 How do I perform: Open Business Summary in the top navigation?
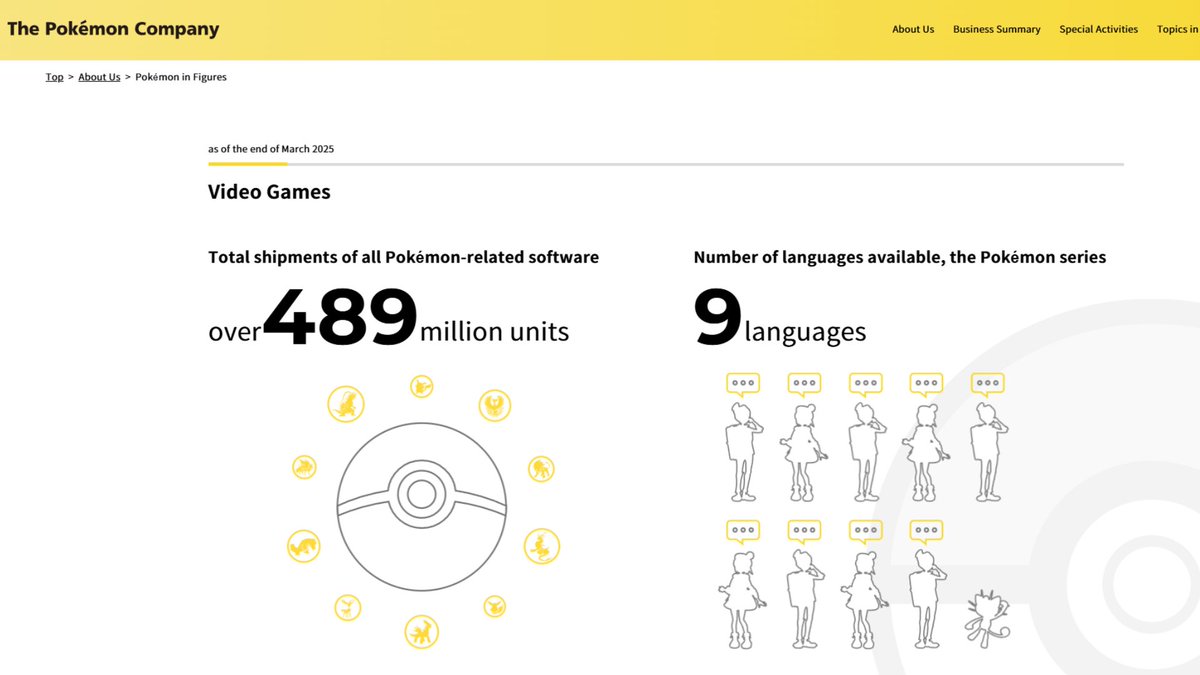click(x=996, y=30)
